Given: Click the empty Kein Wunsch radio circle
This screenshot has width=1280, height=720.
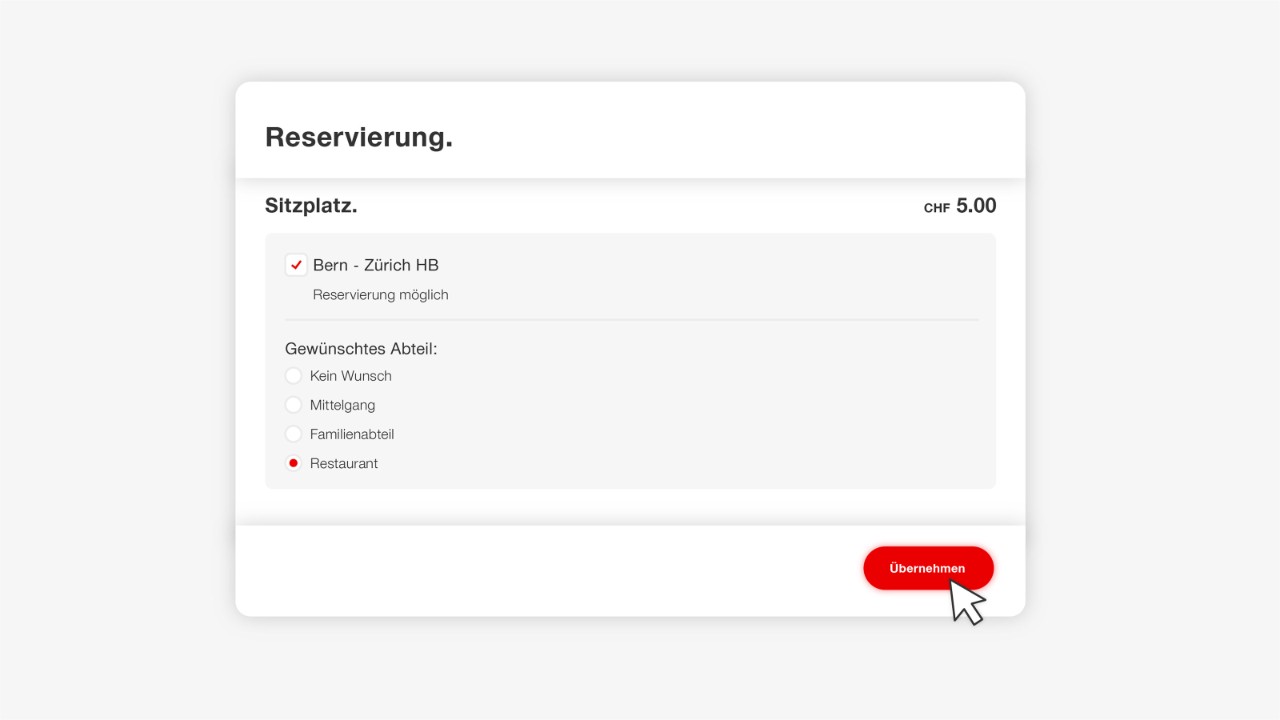Looking at the screenshot, I should (293, 376).
